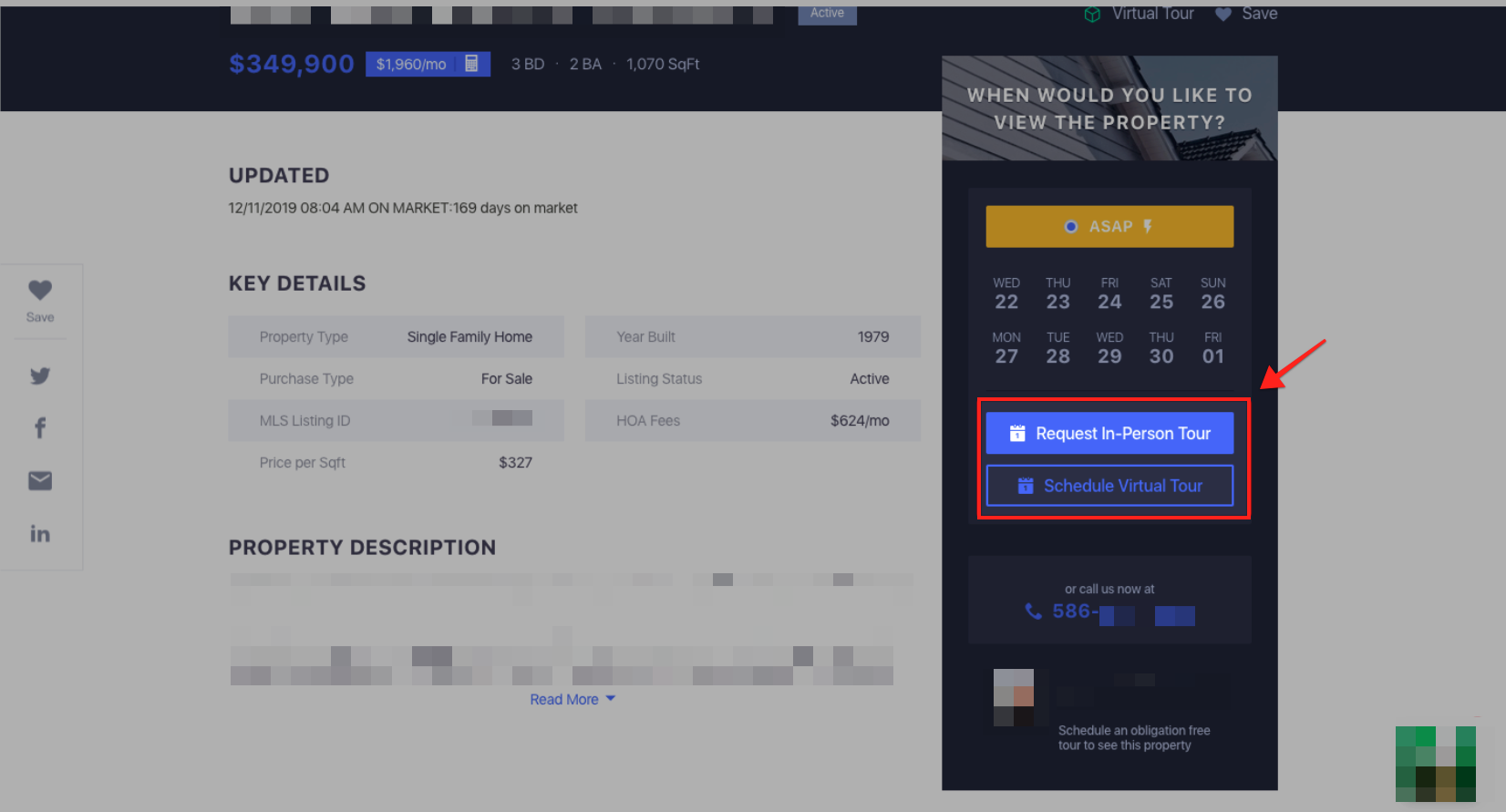Select Wednesday 22 as tour date
The height and width of the screenshot is (812, 1506).
[x=1006, y=294]
